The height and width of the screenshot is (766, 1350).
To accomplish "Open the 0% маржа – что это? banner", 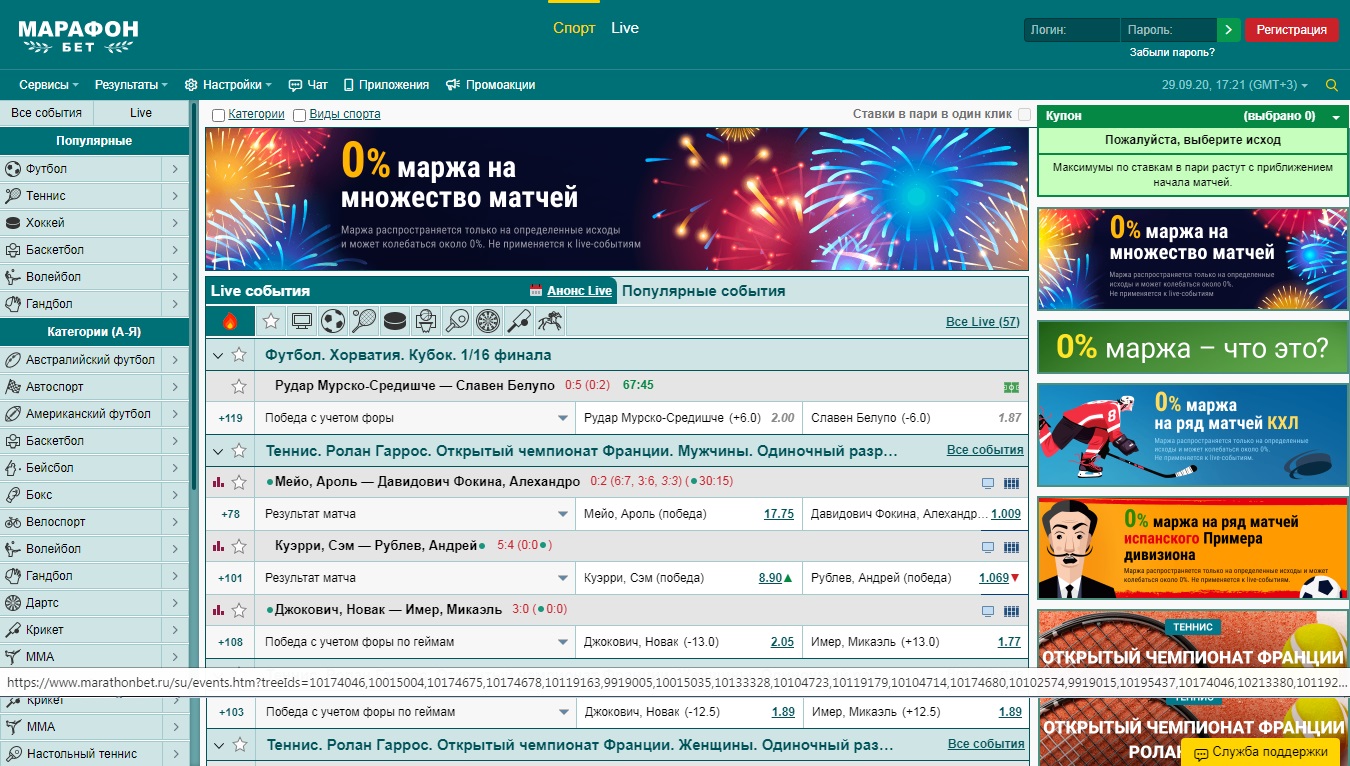I will [1192, 347].
